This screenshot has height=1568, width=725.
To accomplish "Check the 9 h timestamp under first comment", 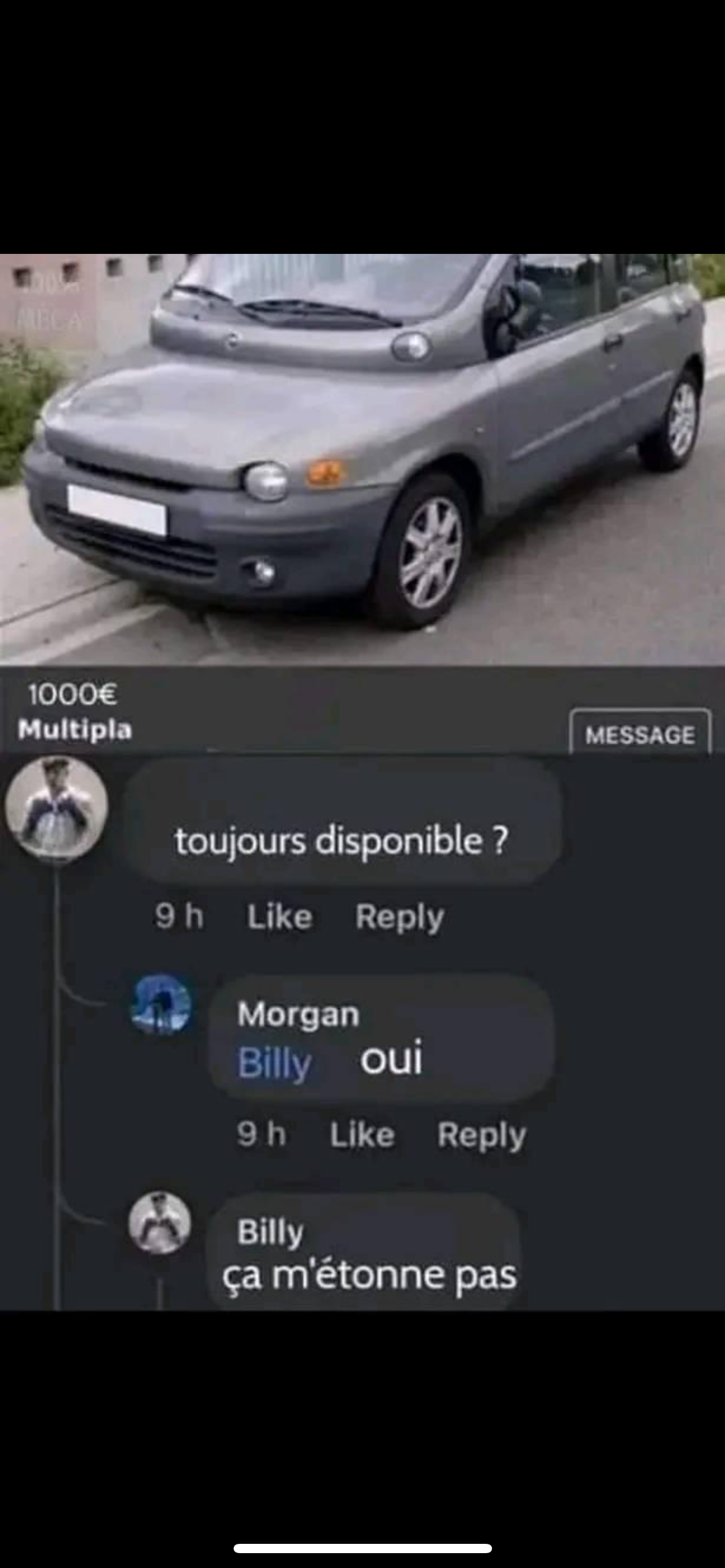I will 179,916.
